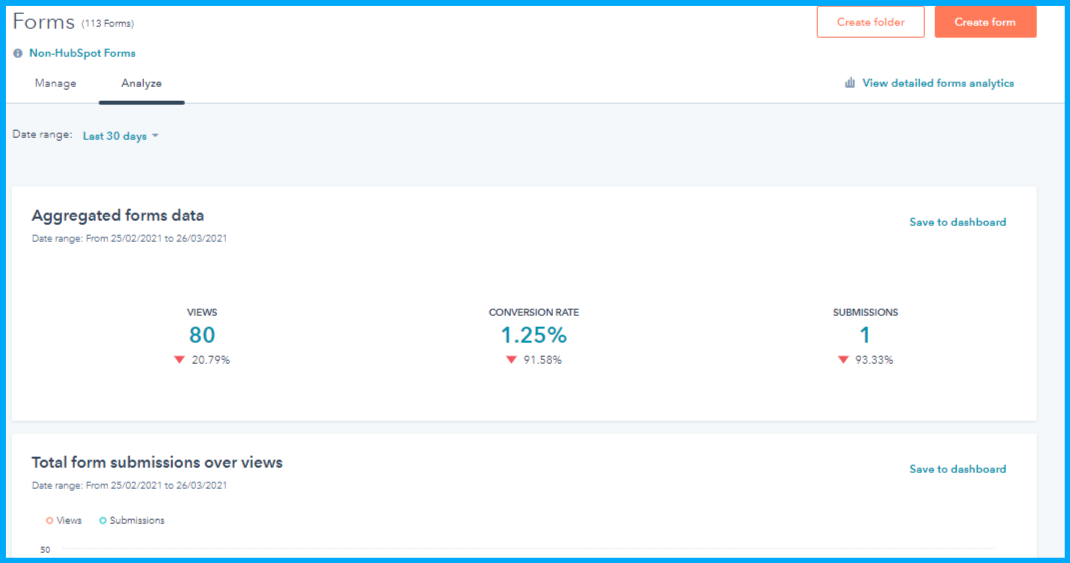Open the Non-HubSpot Forms link
The width and height of the screenshot is (1070, 563).
tap(82, 53)
